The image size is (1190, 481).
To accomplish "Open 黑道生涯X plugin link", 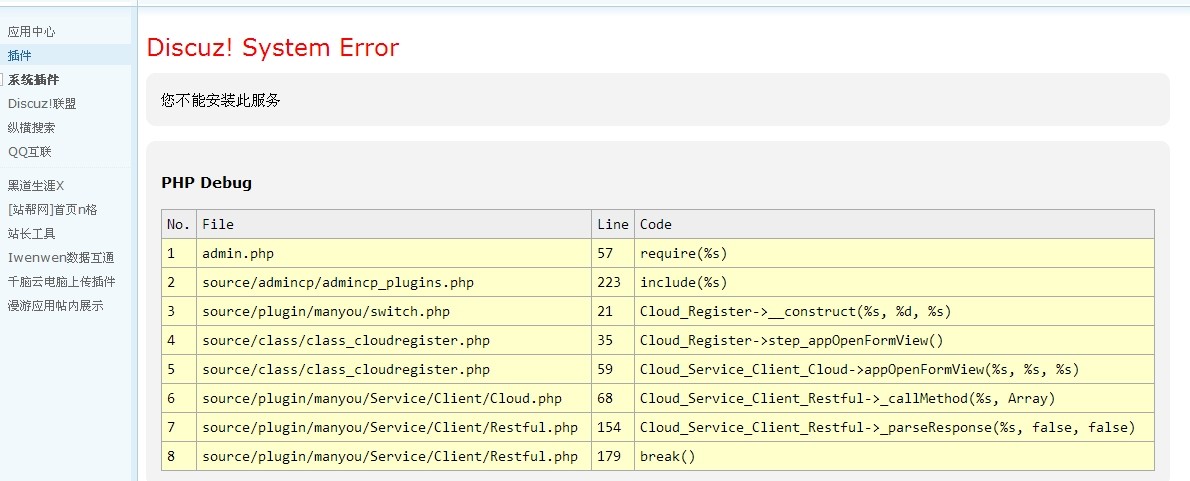I will [x=36, y=185].
